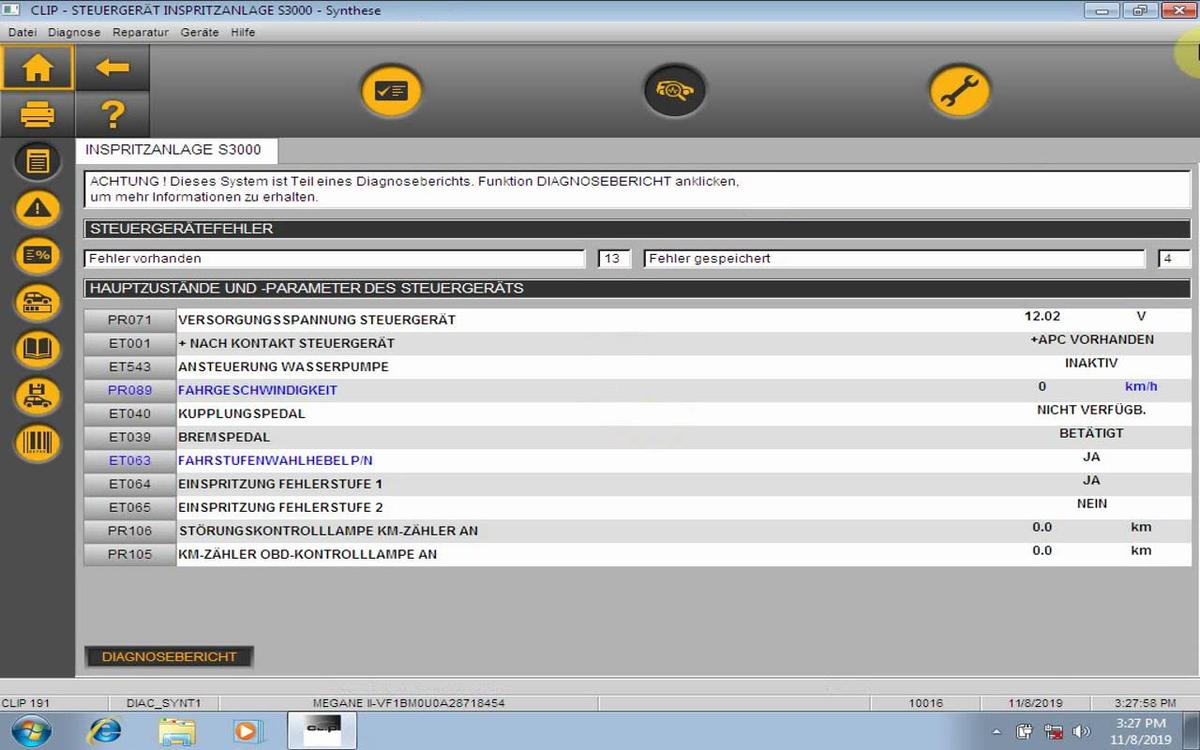Click the ET039 status button
Viewport: 1200px width, 750px height.
(x=130, y=437)
